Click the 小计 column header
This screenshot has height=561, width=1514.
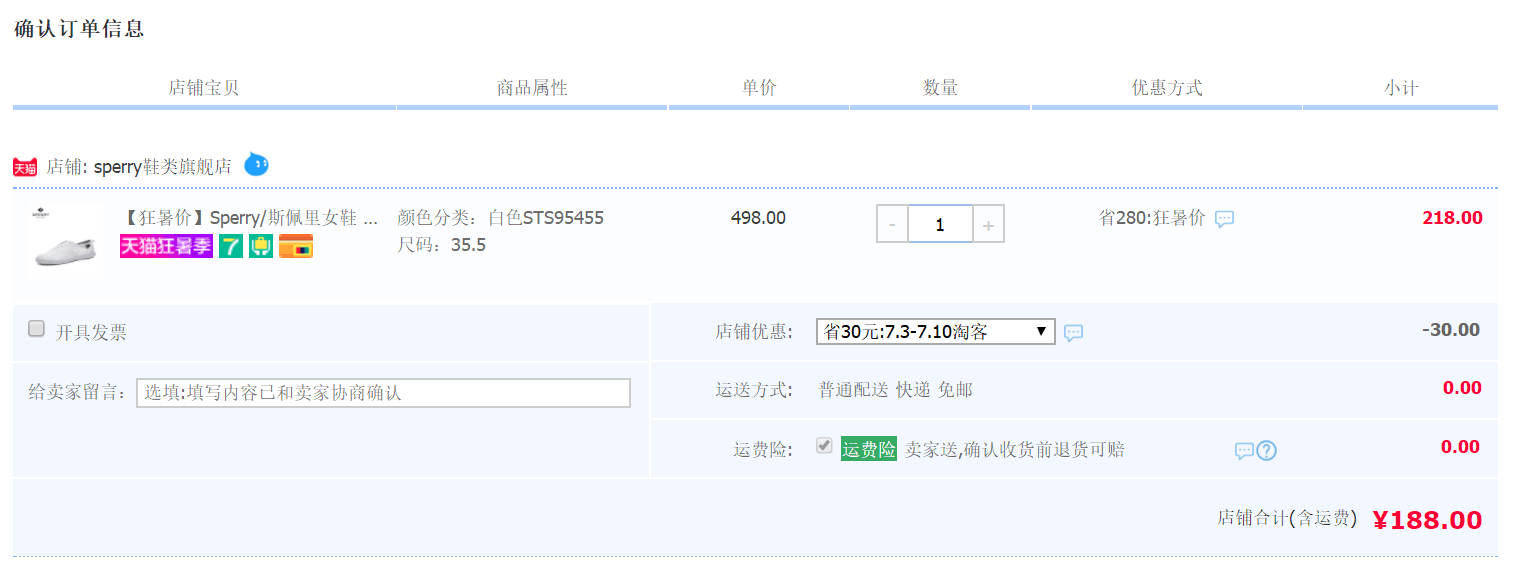coord(1401,88)
